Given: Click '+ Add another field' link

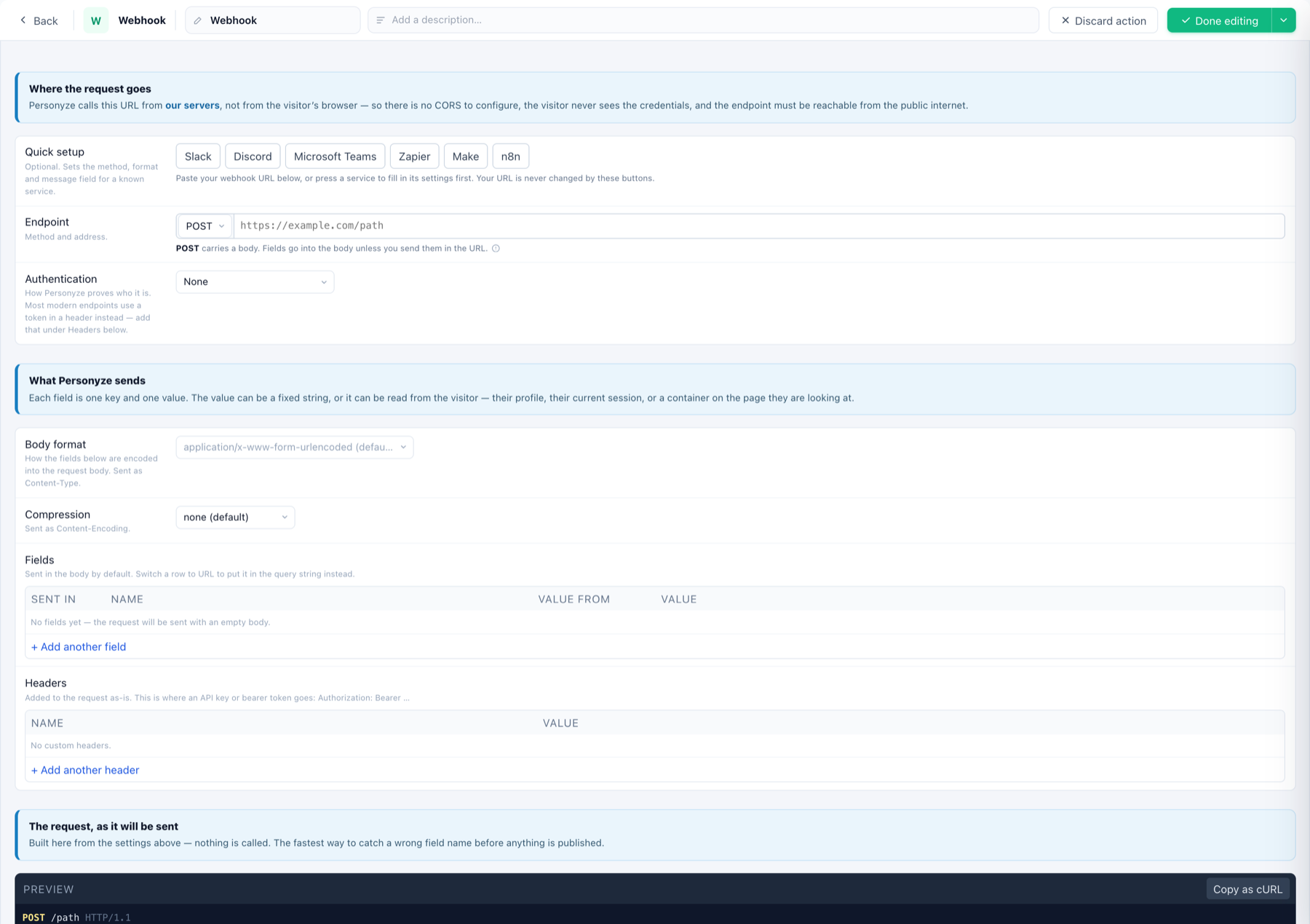Looking at the screenshot, I should click(x=79, y=647).
